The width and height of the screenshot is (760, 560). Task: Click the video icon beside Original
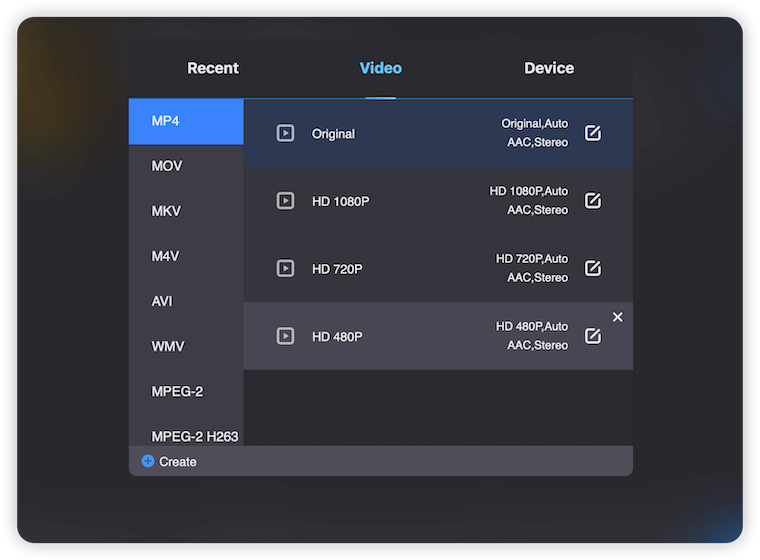(x=285, y=133)
